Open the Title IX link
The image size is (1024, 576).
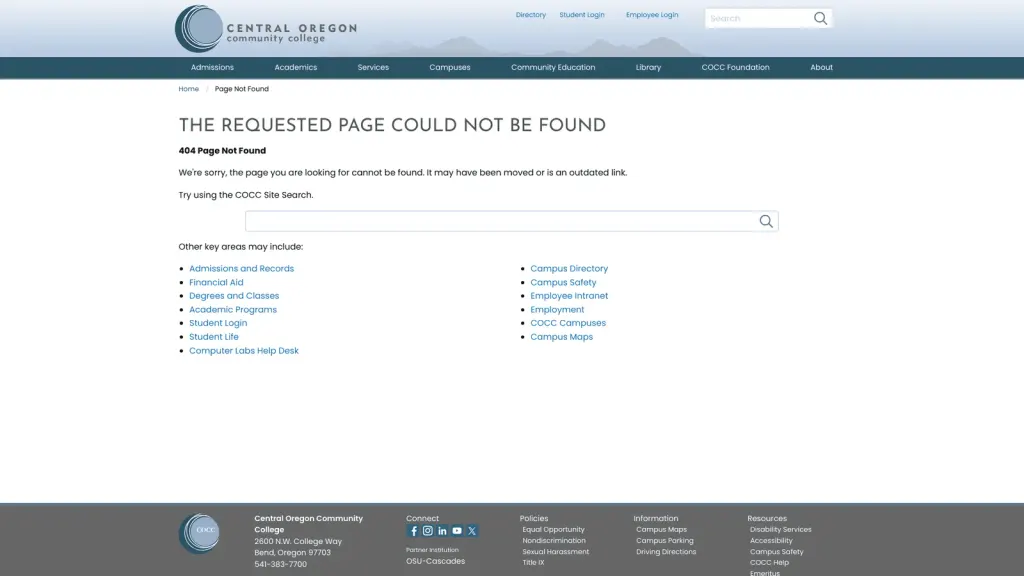[x=534, y=562]
